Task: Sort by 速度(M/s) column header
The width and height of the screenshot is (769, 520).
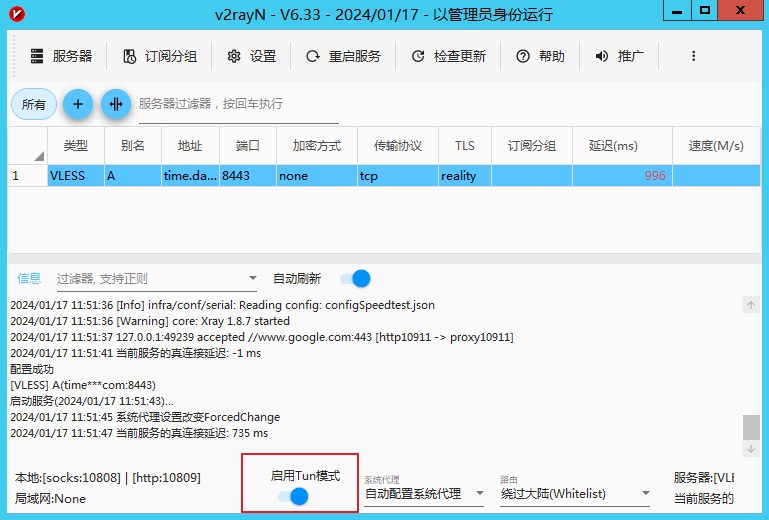Action: (x=716, y=146)
